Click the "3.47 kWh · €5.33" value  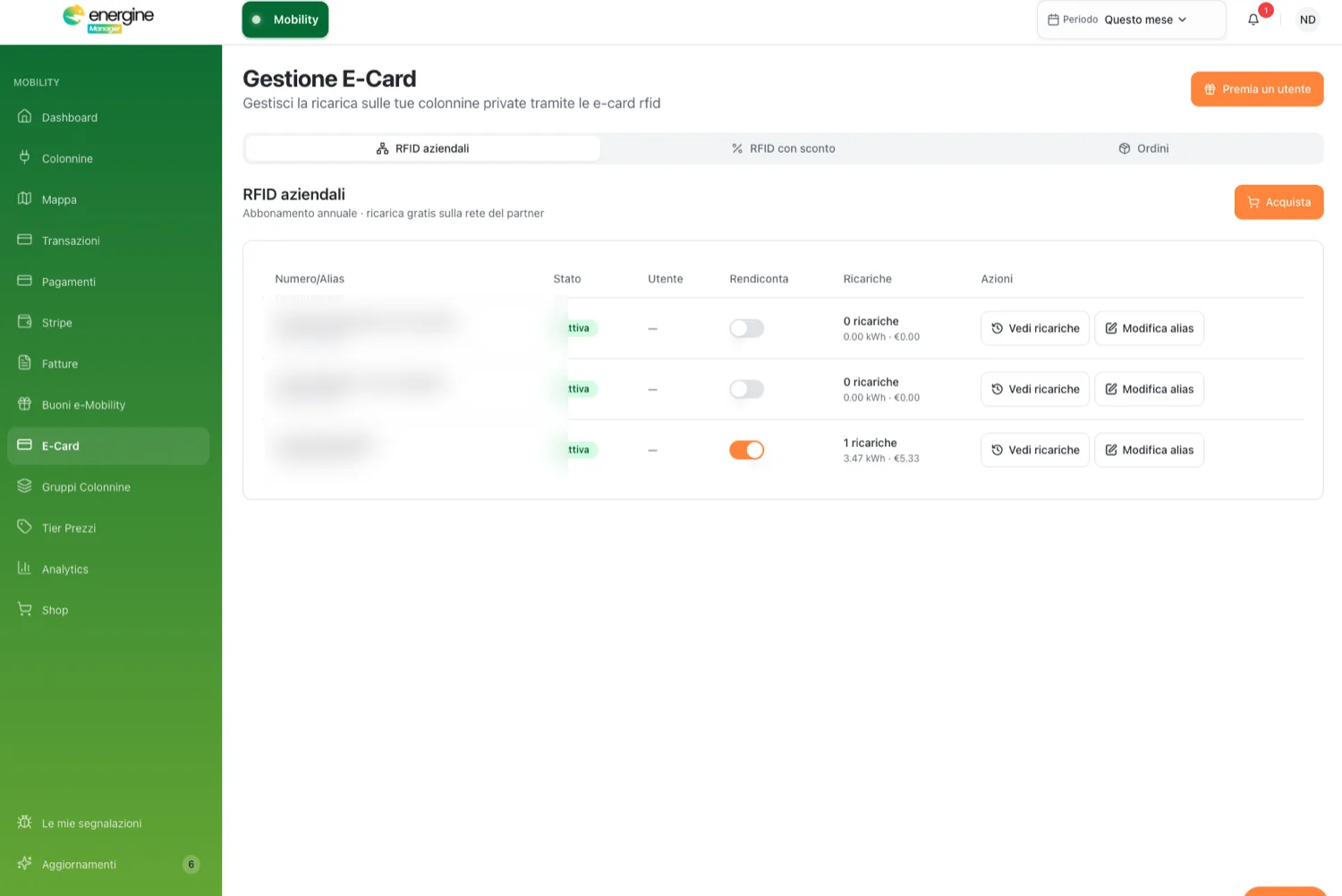pos(881,459)
